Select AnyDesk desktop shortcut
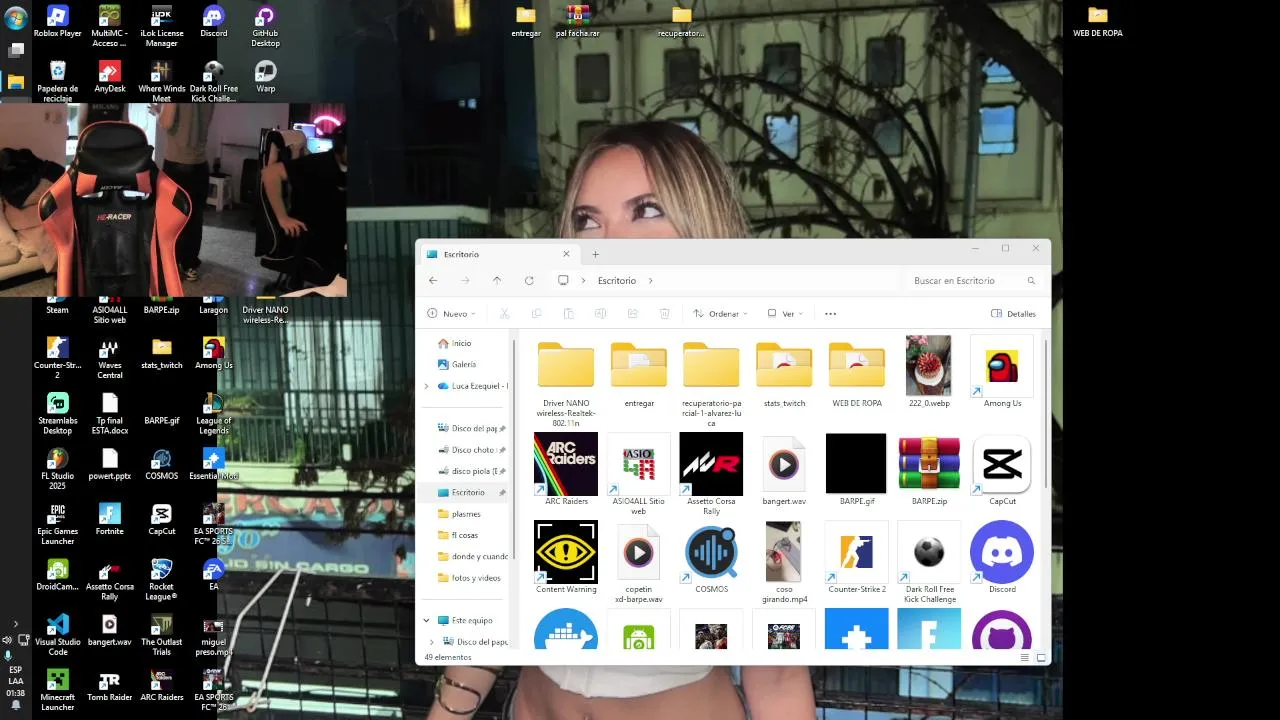This screenshot has height=720, width=1280. coord(110,77)
